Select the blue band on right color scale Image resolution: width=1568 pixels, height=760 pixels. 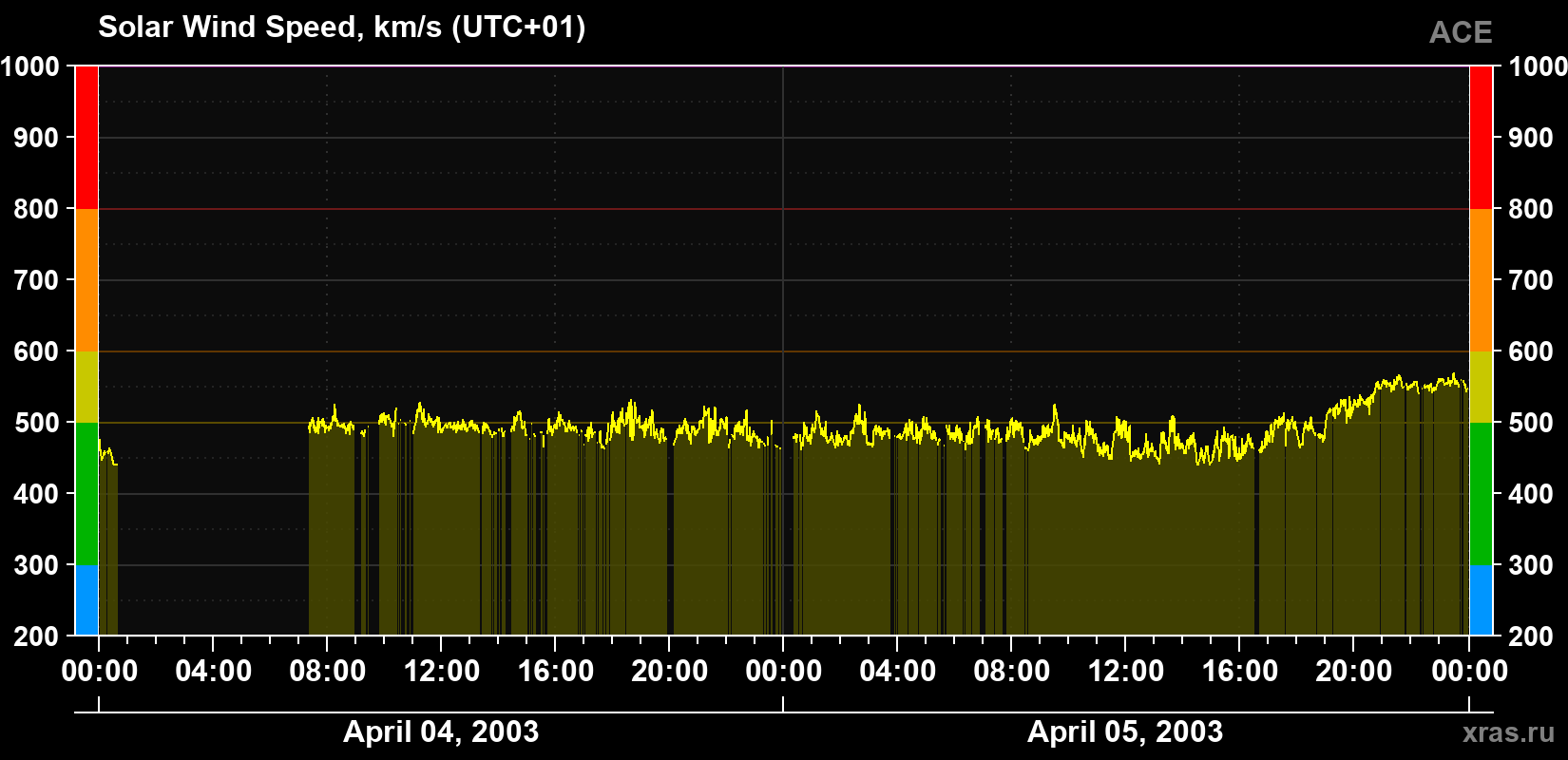(x=1481, y=600)
